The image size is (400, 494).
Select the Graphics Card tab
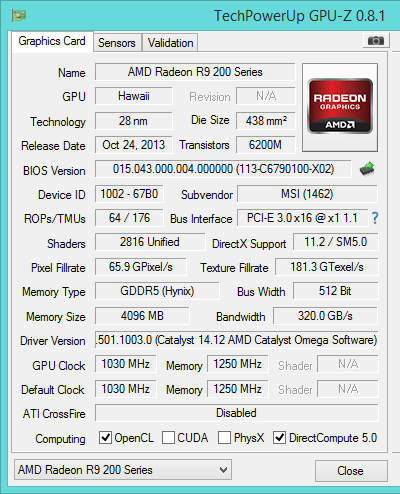[x=52, y=41]
